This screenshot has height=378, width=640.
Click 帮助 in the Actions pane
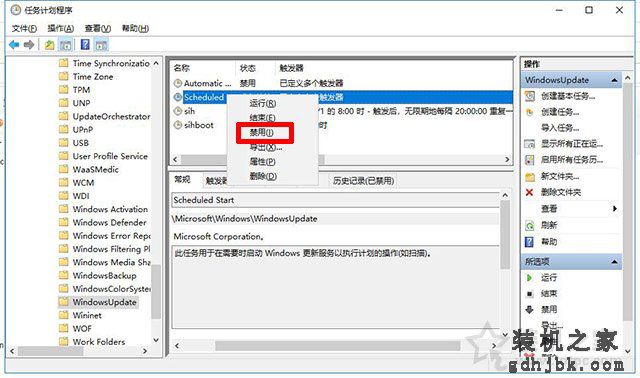pyautogui.click(x=549, y=242)
